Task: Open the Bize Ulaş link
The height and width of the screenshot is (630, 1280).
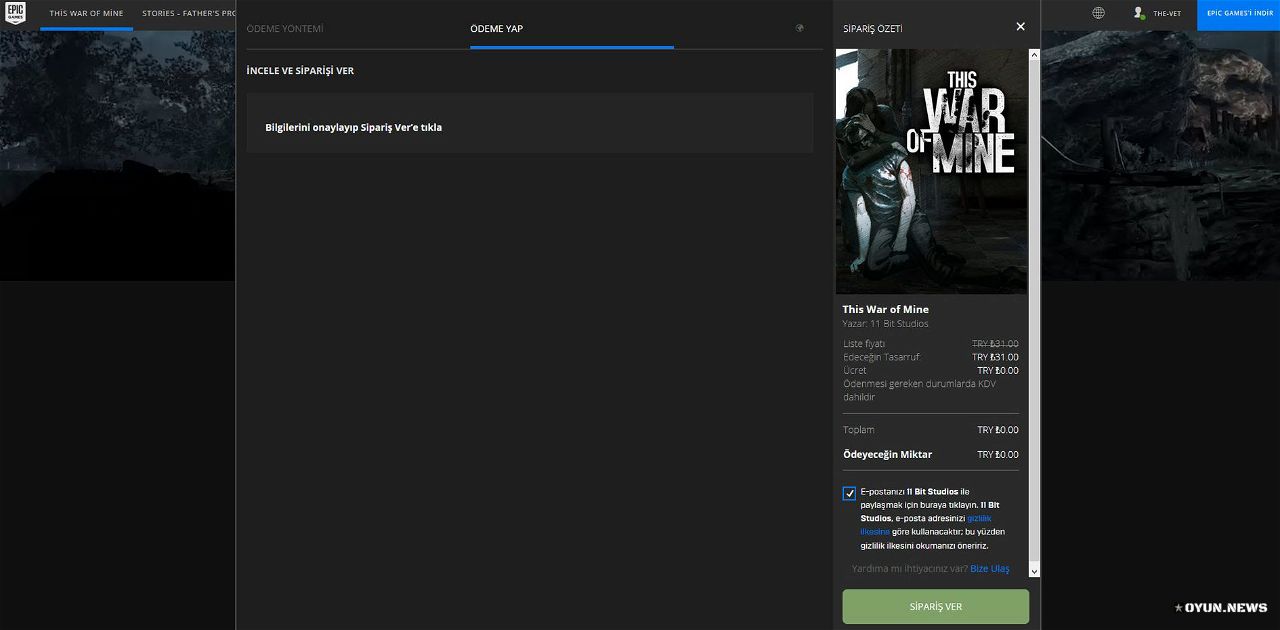Action: (x=990, y=569)
